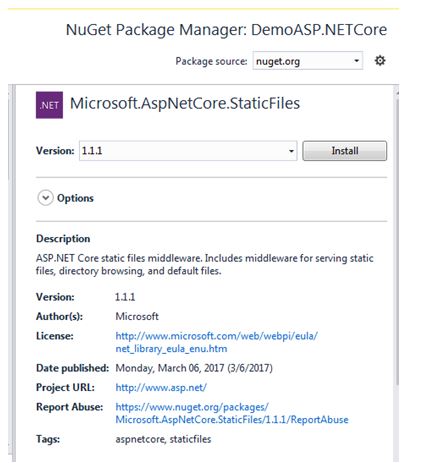438x463 pixels.
Task: Open the Microsoft EULA license link
Action: (217, 342)
